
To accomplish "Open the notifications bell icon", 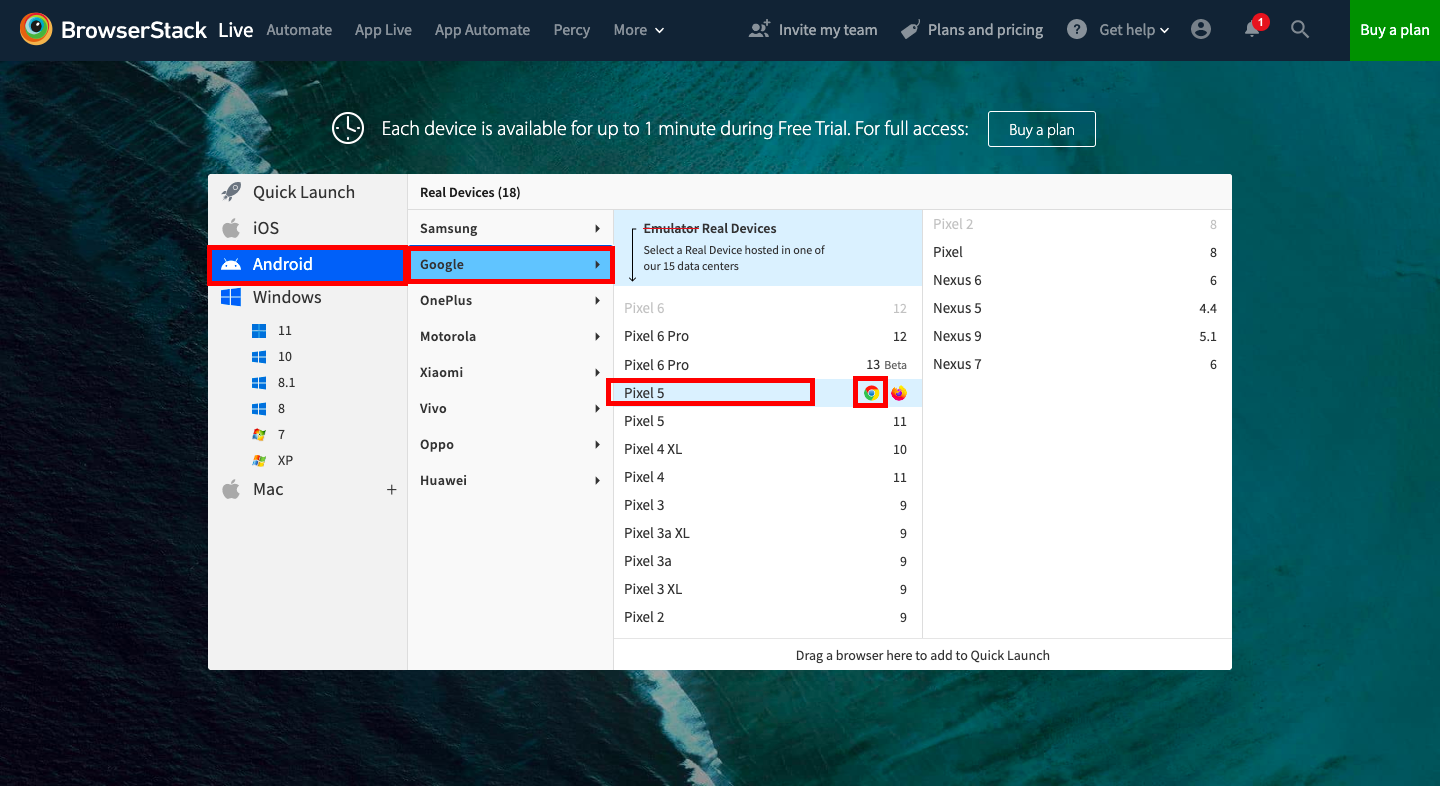I will point(1252,30).
